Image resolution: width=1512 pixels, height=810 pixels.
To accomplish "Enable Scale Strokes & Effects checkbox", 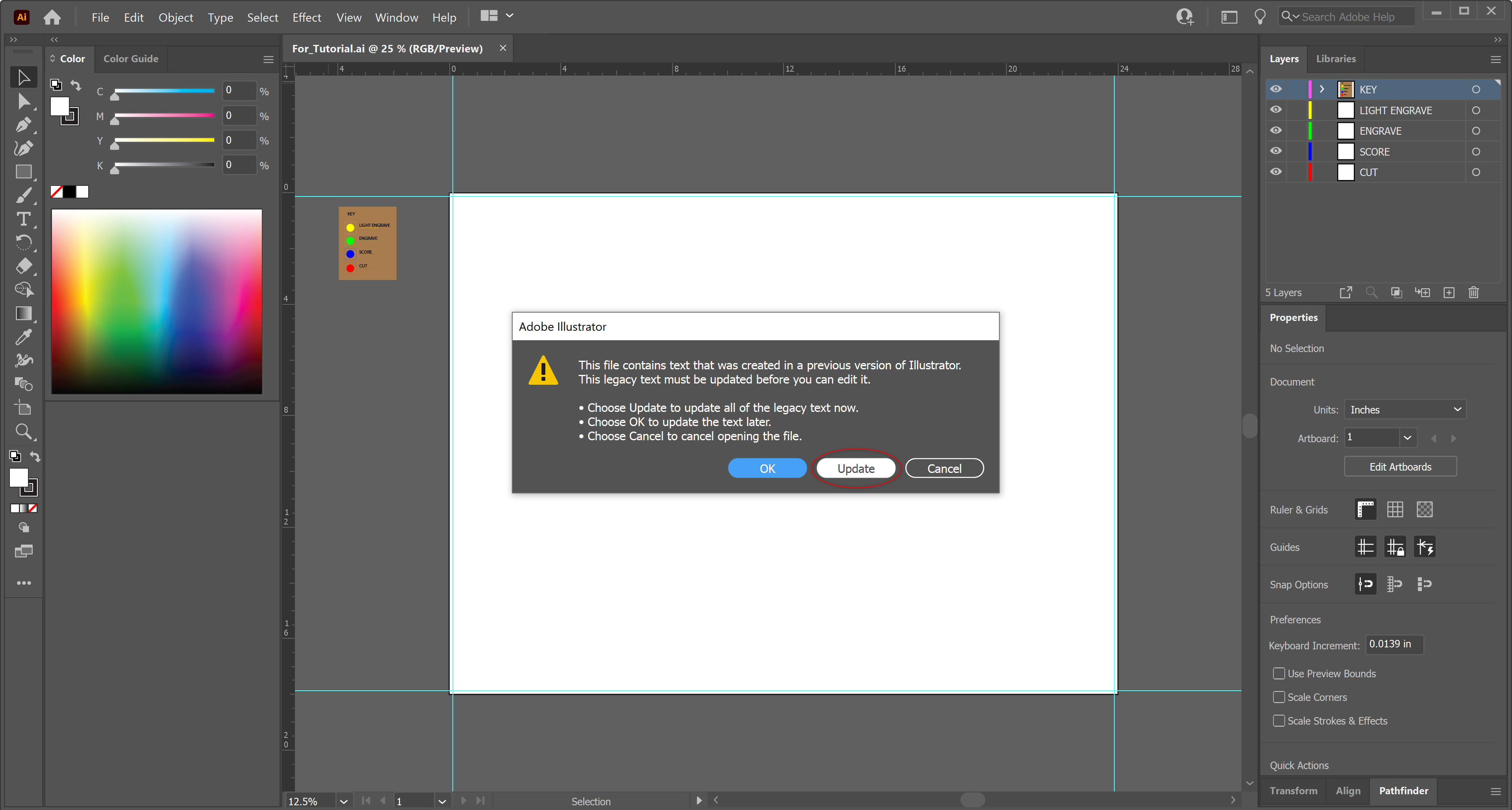I will click(x=1279, y=720).
